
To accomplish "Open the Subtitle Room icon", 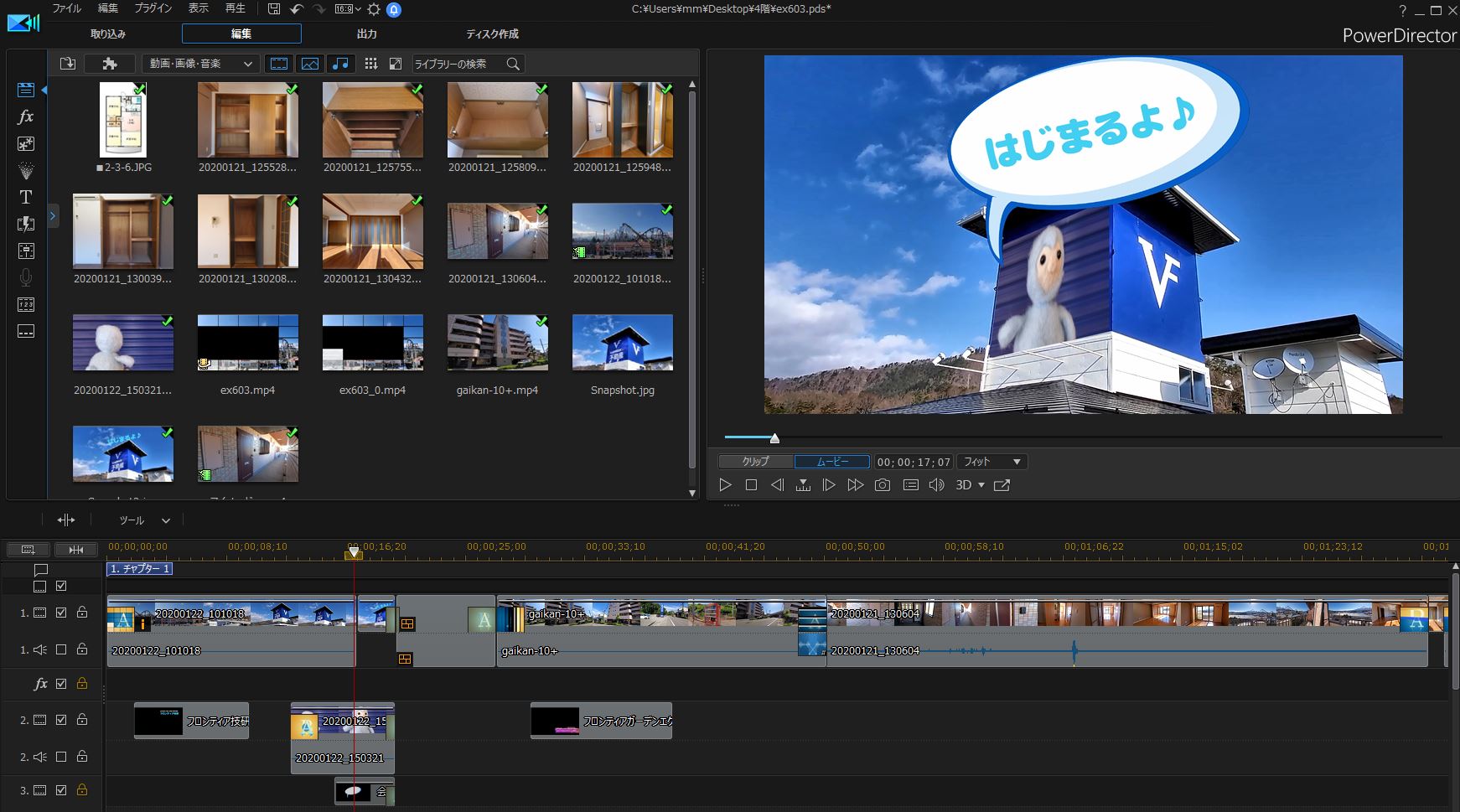I will coord(26,331).
